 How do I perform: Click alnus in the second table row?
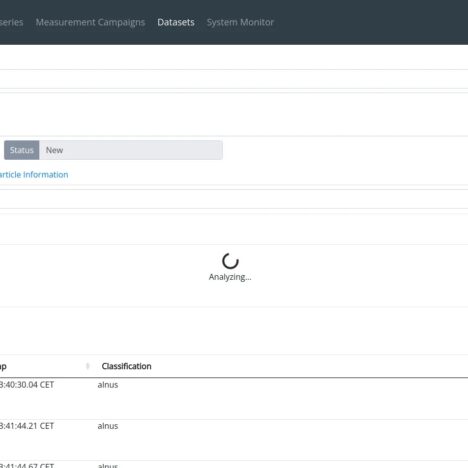[108, 426]
